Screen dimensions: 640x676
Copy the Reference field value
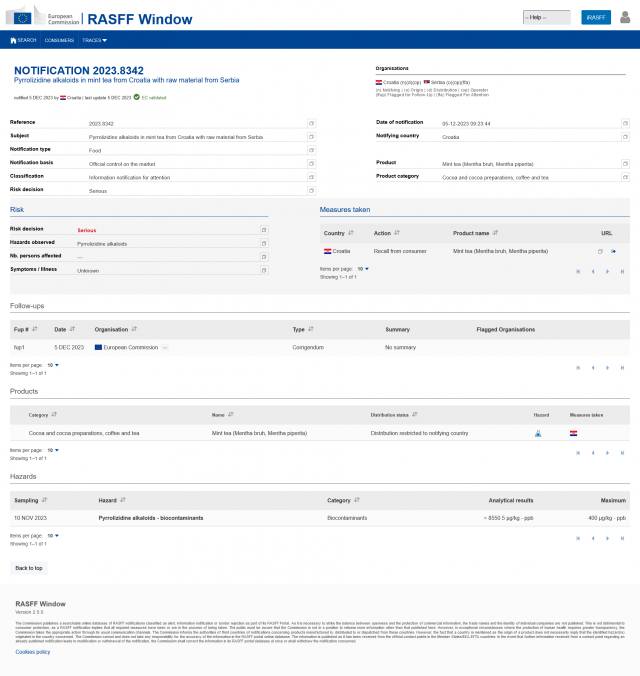[311, 123]
